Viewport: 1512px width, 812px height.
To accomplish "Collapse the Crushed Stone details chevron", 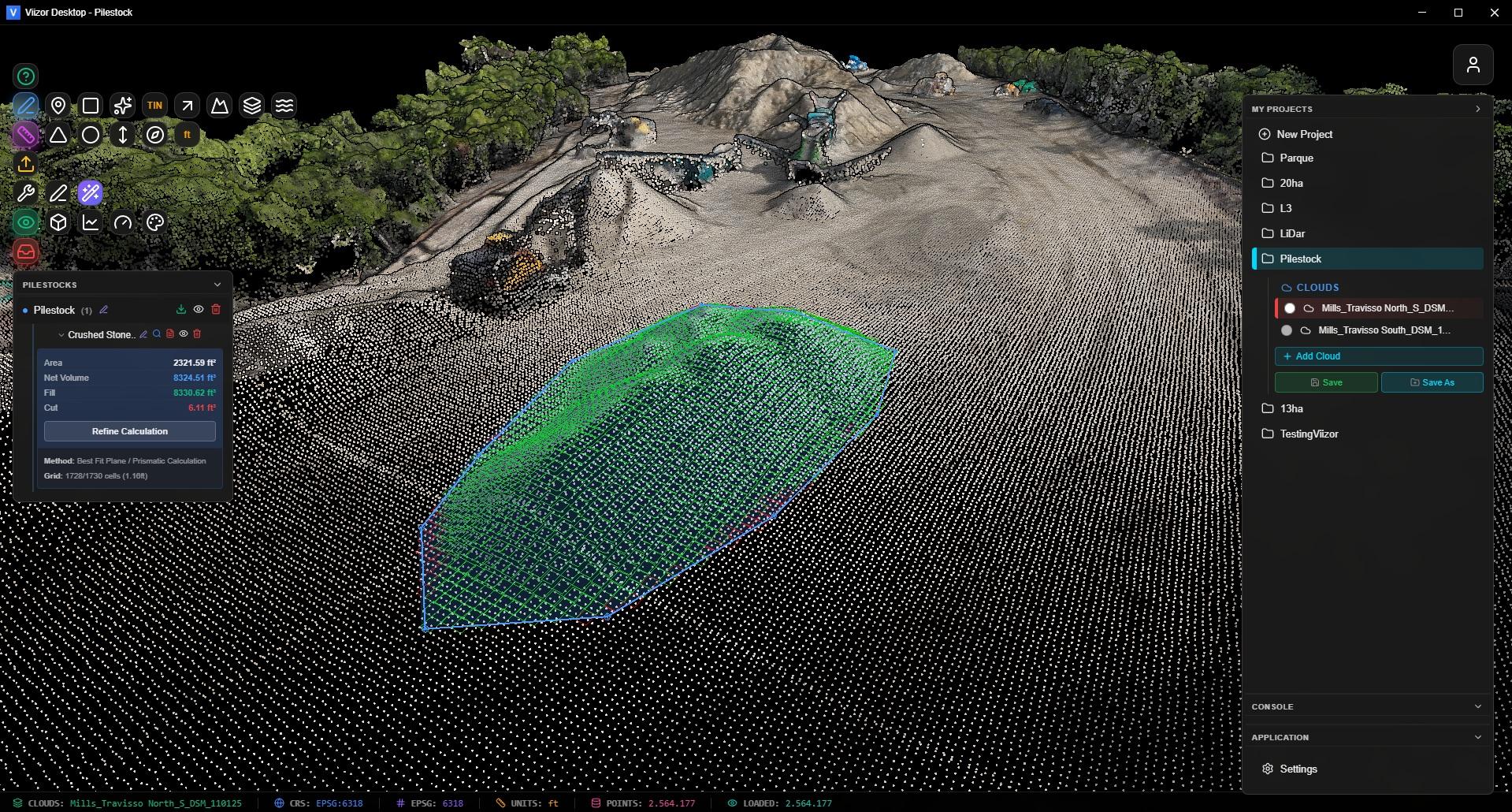I will click(61, 335).
